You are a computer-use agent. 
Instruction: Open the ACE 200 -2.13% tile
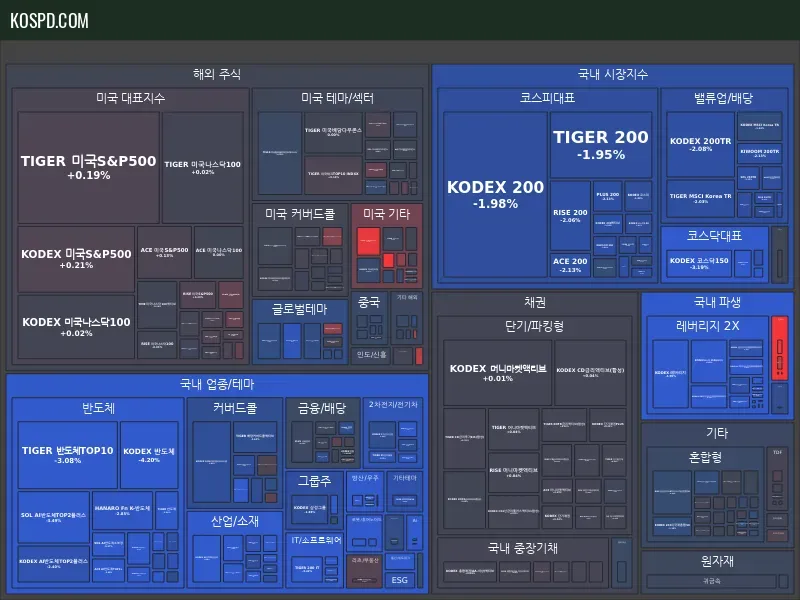pos(570,265)
